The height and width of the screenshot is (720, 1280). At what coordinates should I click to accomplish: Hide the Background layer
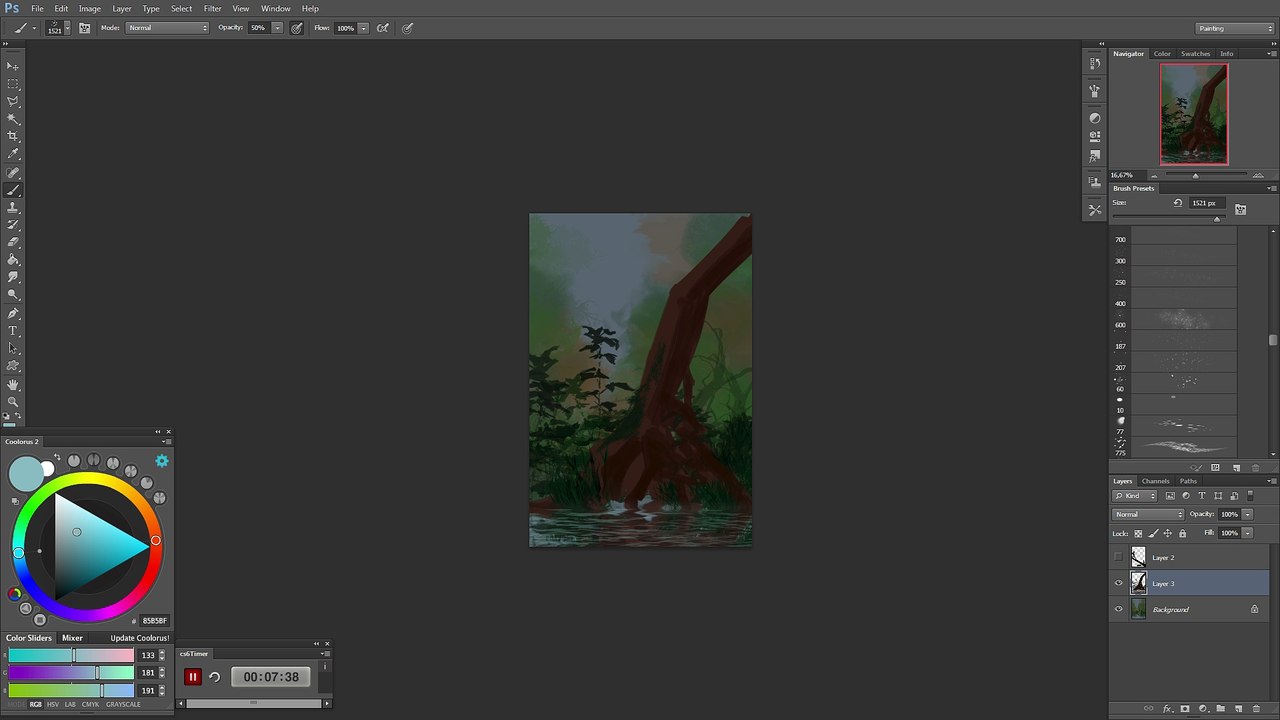tap(1119, 609)
